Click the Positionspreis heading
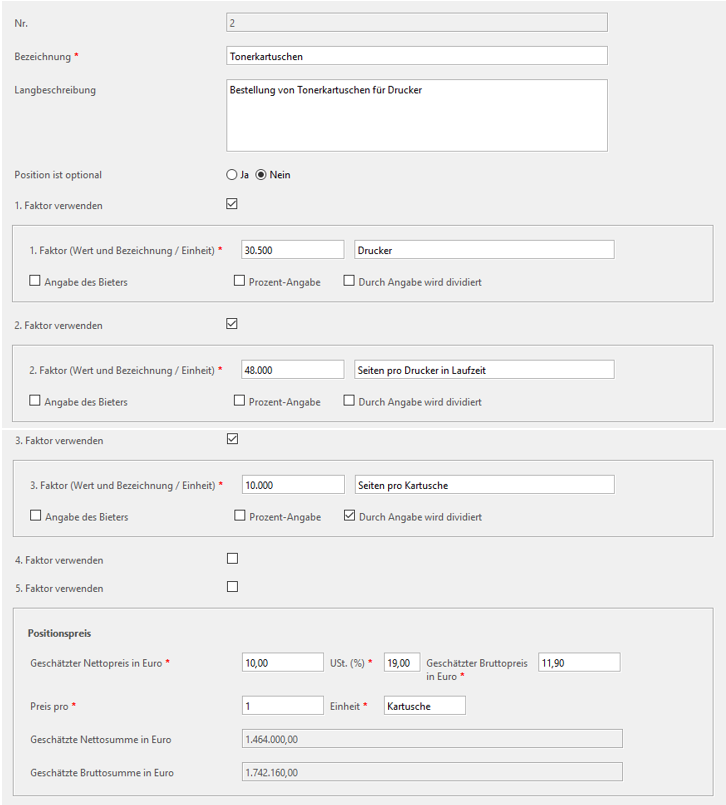 [59, 633]
